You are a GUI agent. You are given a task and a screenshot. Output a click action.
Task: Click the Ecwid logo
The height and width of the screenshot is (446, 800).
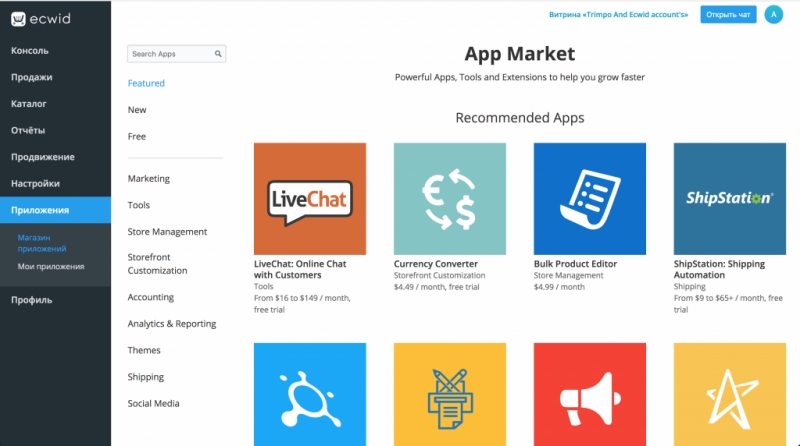tap(41, 19)
